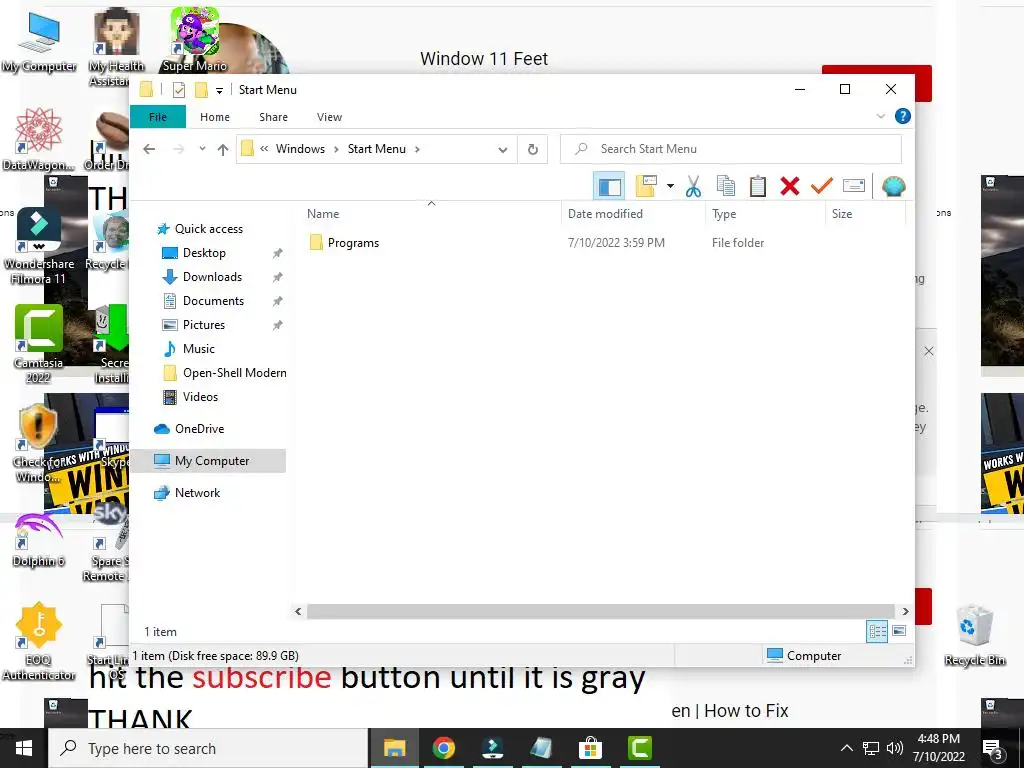Open dropdown arrow next to New folder icon

coord(670,187)
